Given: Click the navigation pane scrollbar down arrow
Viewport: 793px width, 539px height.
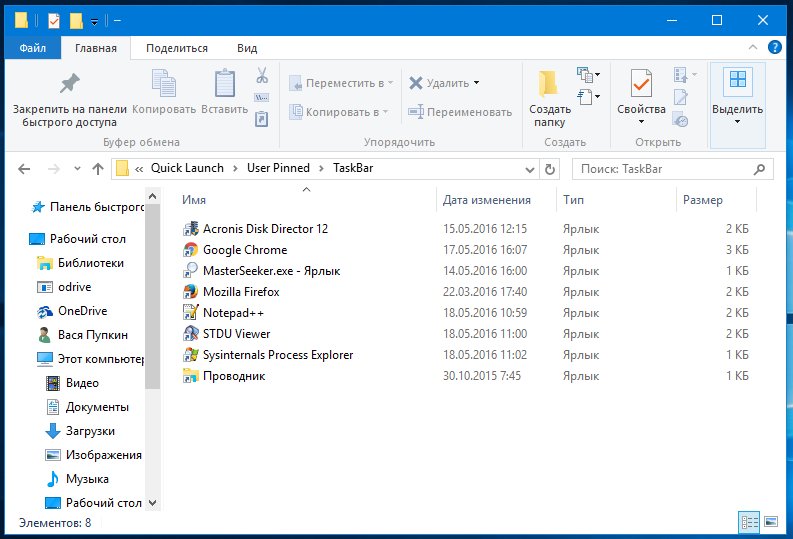Looking at the screenshot, I should tap(152, 503).
